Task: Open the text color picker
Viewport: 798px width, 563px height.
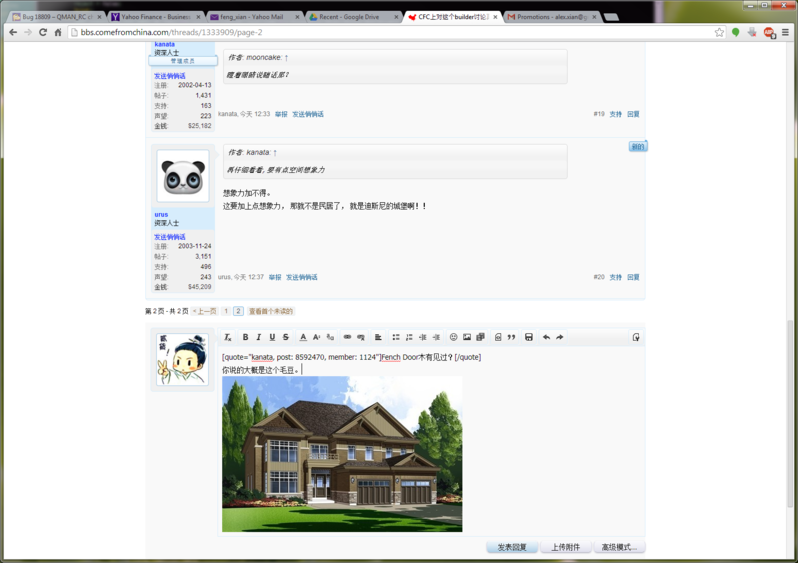Action: point(303,337)
